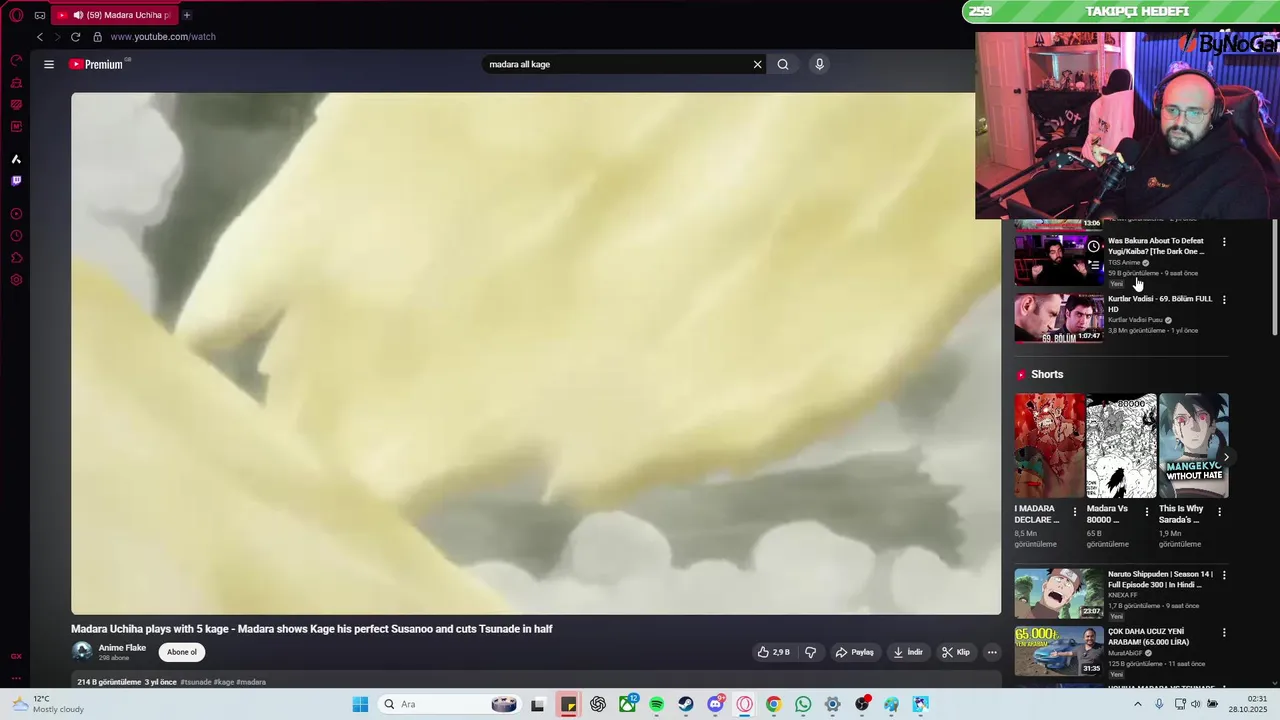This screenshot has width=1280, height=720.
Task: Open Discord from the taskbar
Action: pos(715,704)
